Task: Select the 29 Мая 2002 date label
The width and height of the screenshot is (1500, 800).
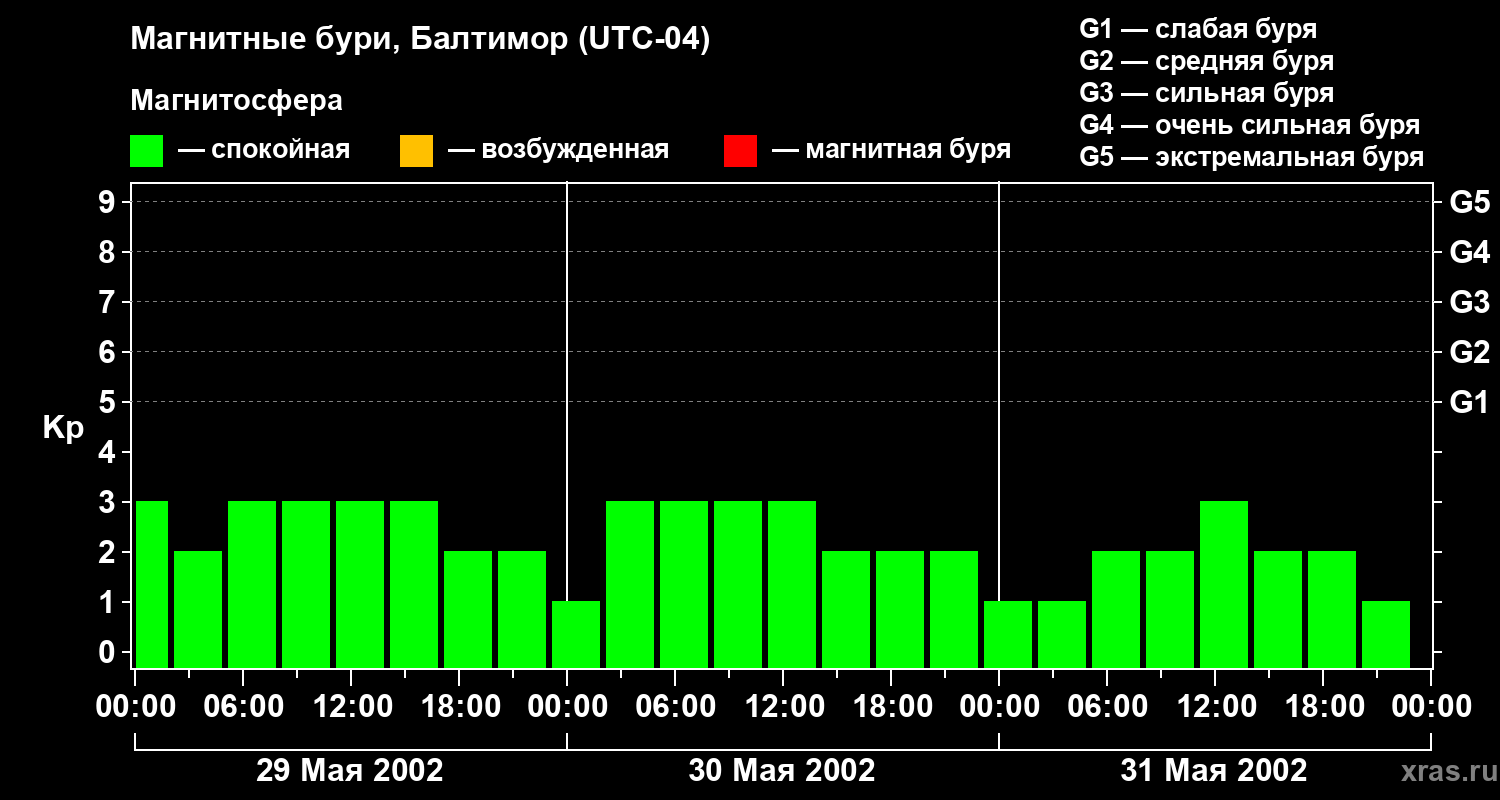Action: 349,771
